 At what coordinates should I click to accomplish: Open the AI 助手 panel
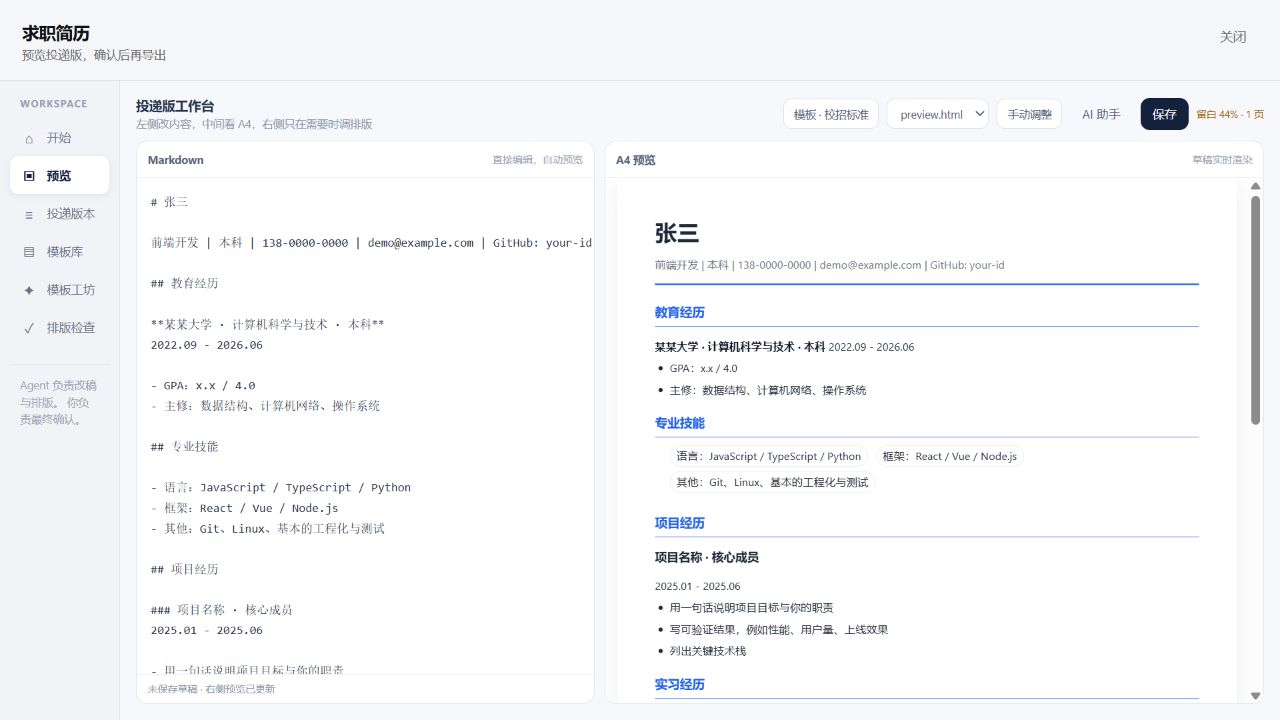[1101, 114]
